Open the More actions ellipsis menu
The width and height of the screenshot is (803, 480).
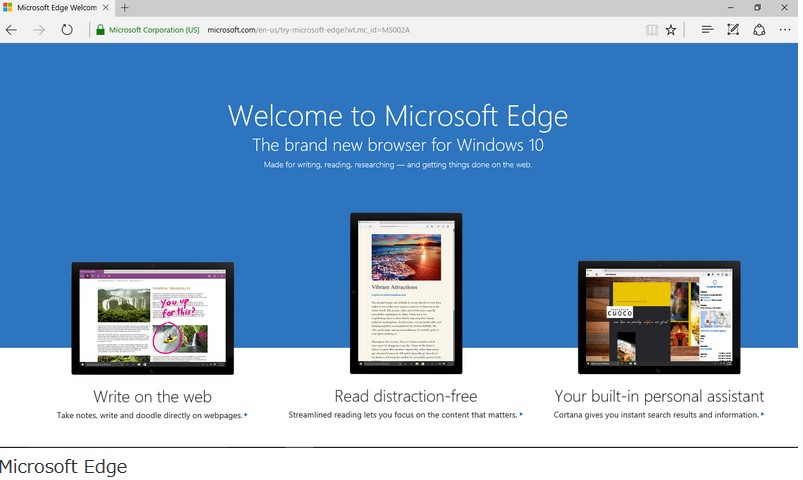(x=785, y=30)
